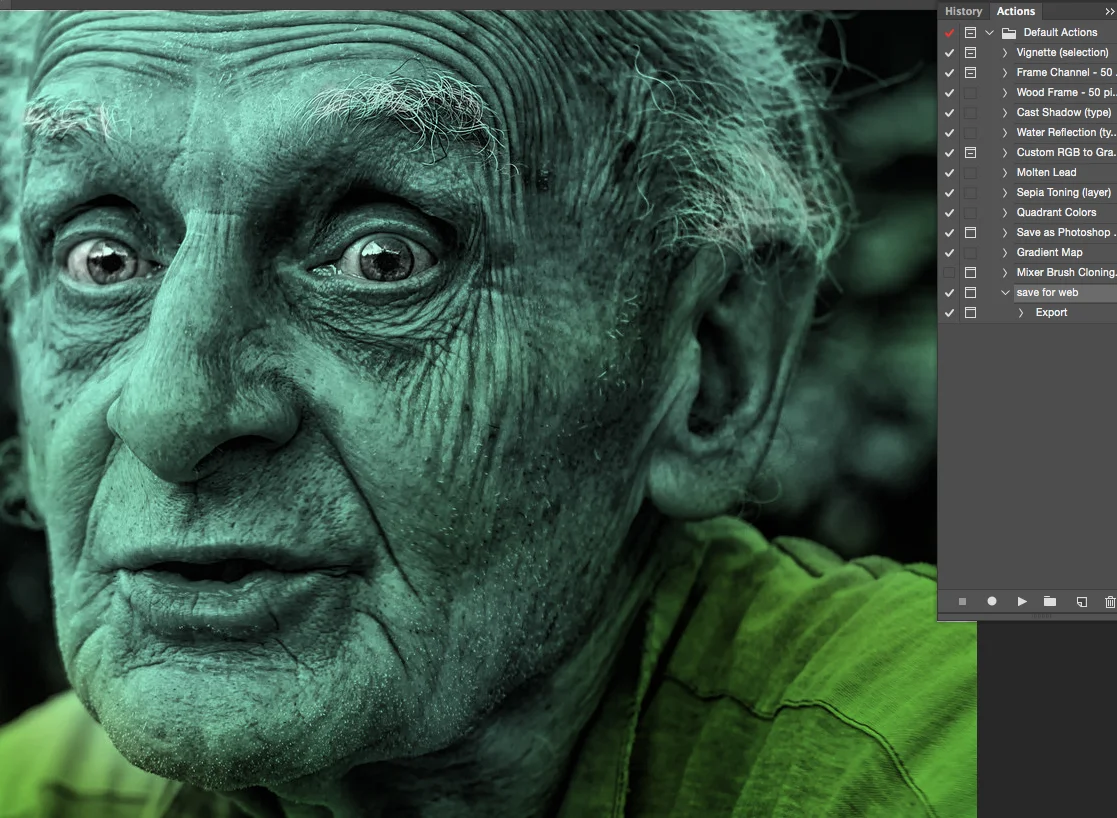Expand the Cast Shadow (type) action
Screen dimensions: 1117x818
(1005, 113)
